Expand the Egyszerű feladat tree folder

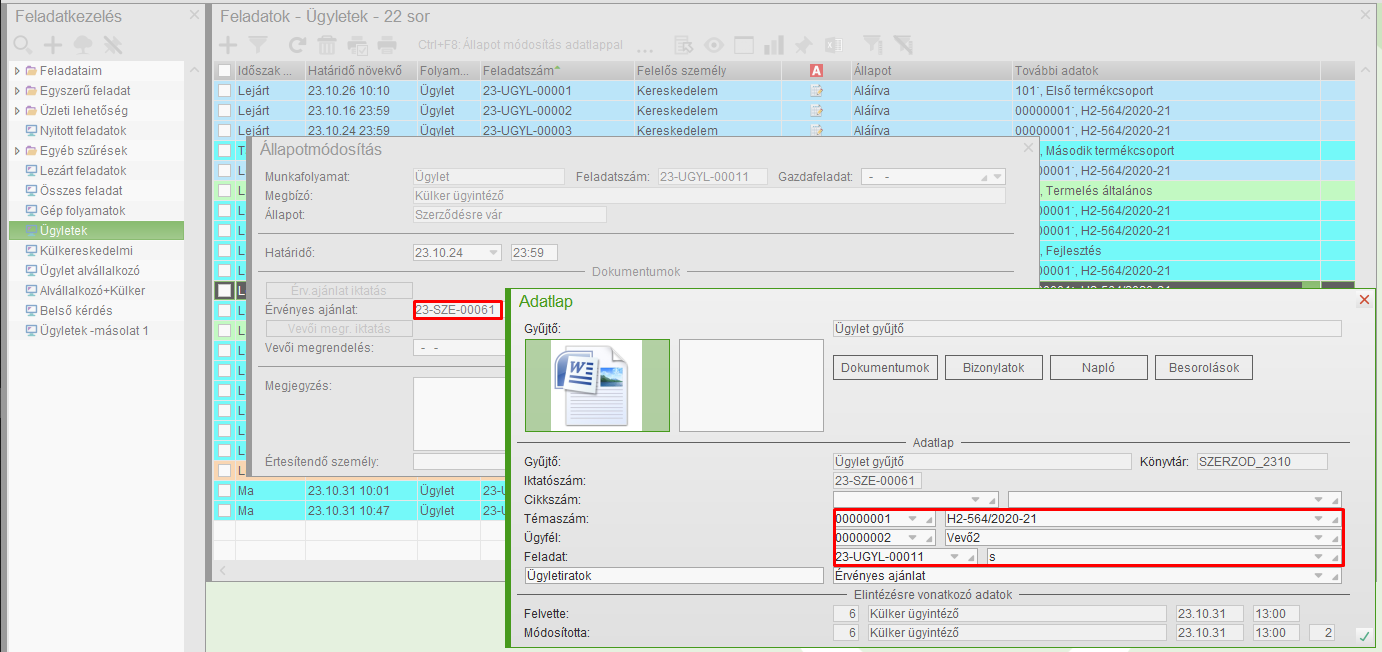tap(16, 91)
